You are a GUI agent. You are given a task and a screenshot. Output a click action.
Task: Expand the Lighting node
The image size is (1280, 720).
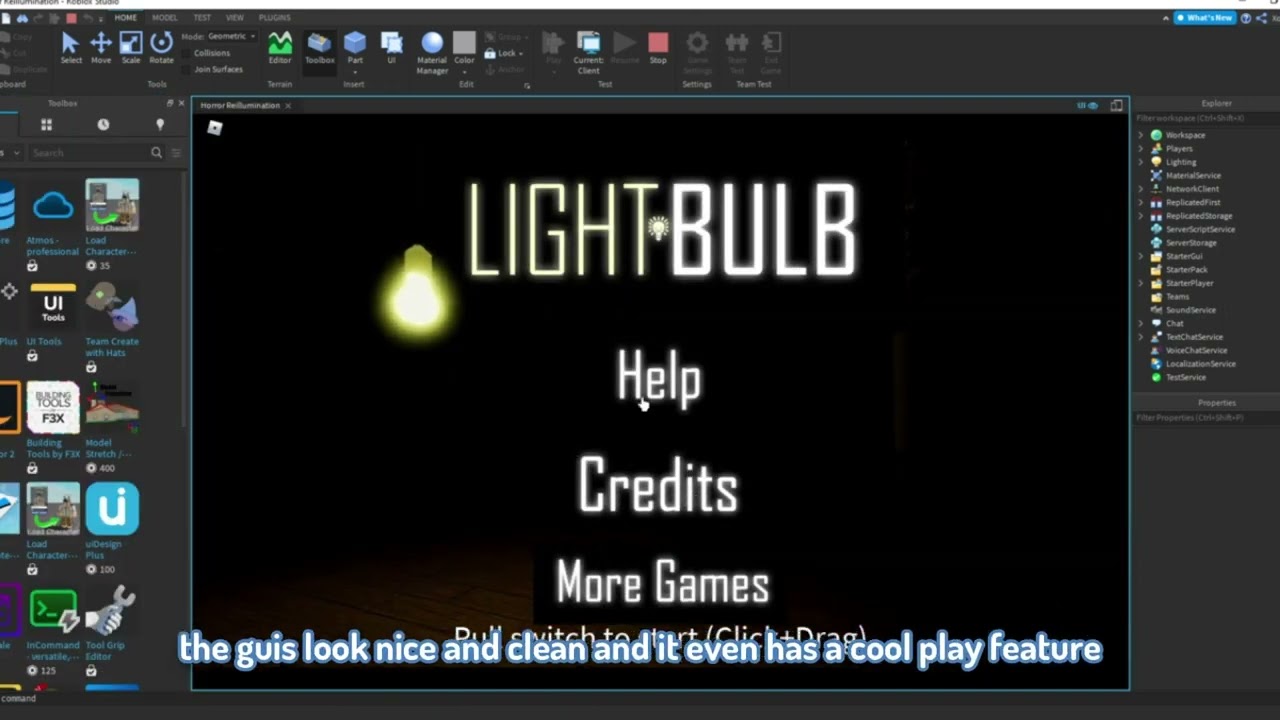[x=1141, y=162]
